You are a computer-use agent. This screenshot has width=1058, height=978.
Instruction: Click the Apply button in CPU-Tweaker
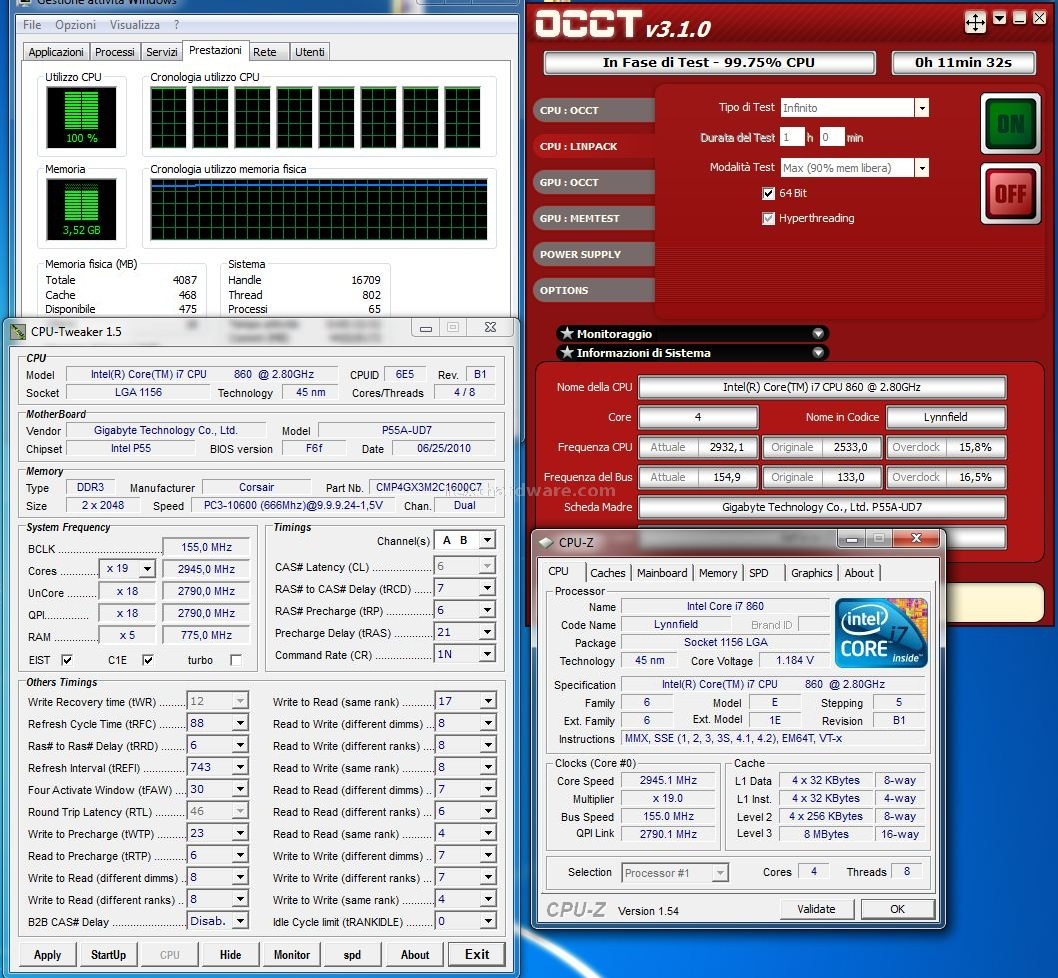click(47, 954)
